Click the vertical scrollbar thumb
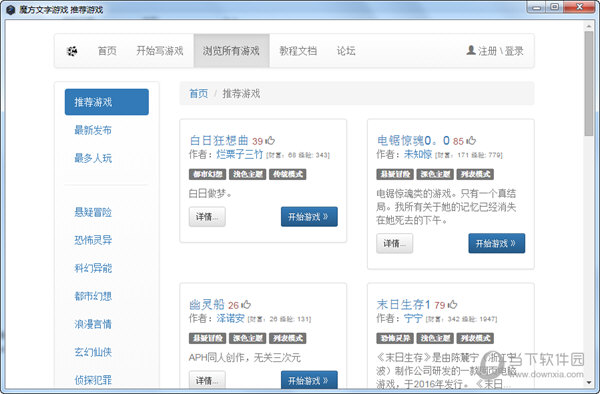This screenshot has height=394, width=600. 589,83
